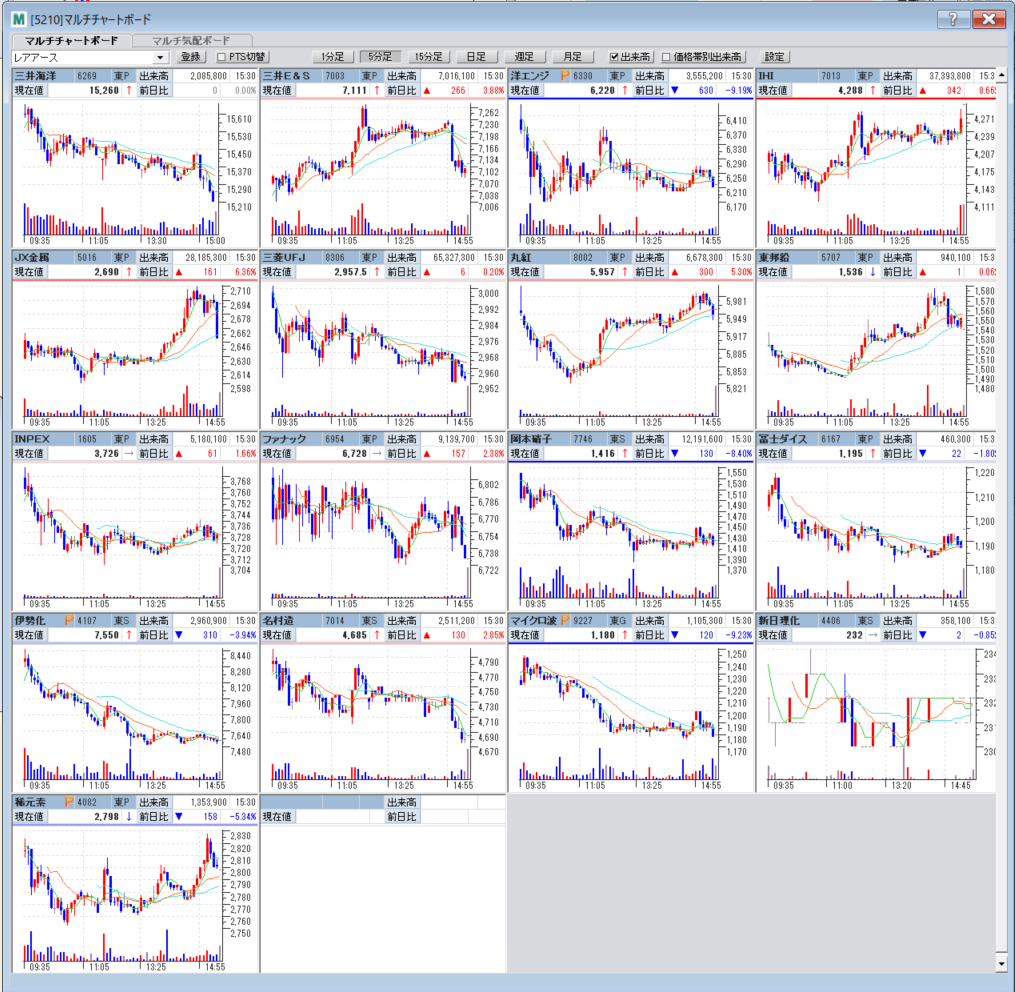The image size is (1015, 992).
Task: Switch to the マルチ気配ボード tab
Action: (190, 40)
